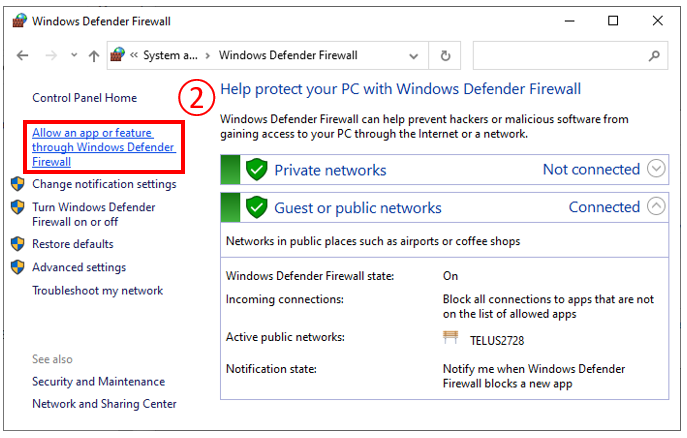Open Advanced settings link
Image resolution: width=687 pixels, height=438 pixels.
[79, 267]
